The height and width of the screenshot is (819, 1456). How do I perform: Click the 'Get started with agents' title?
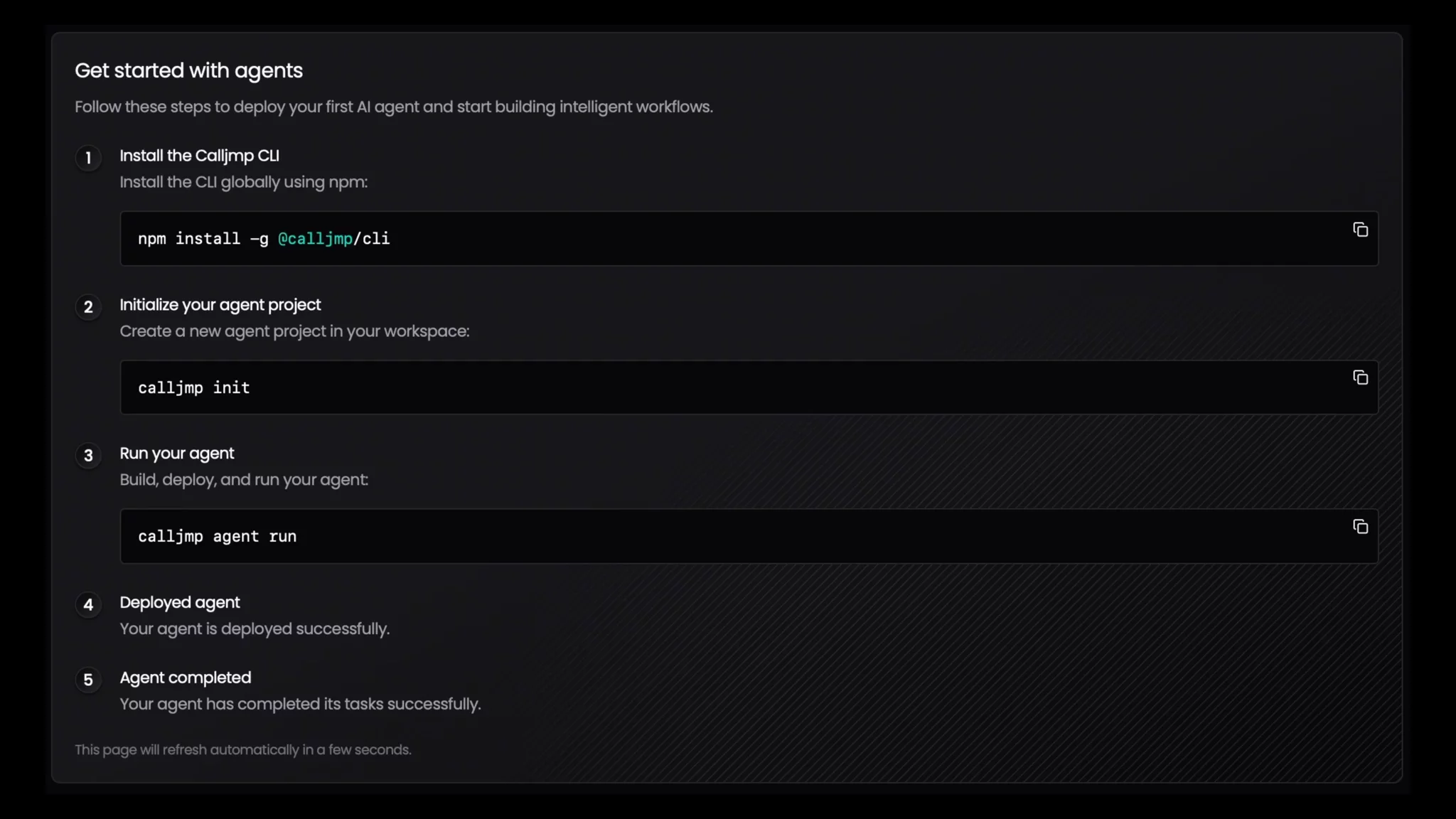click(x=188, y=70)
